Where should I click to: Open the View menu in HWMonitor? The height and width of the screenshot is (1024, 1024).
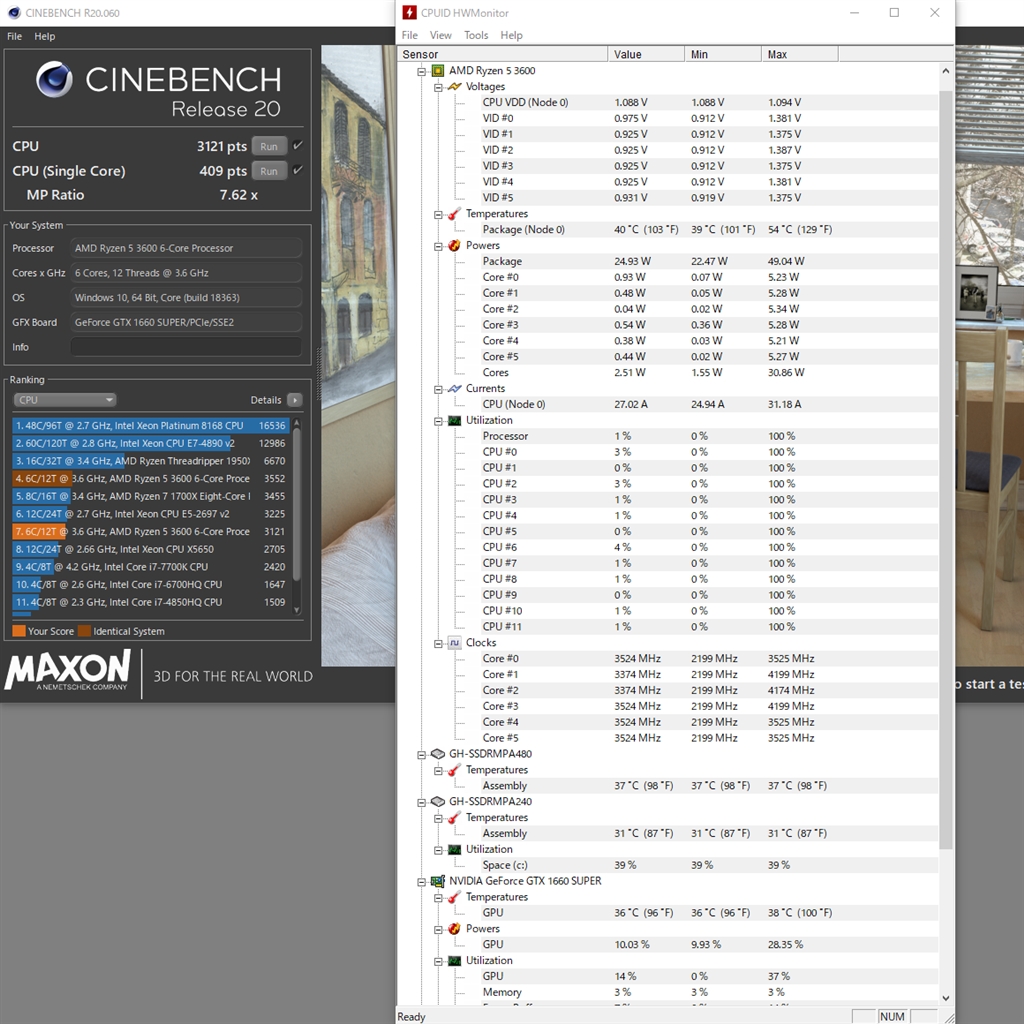pos(440,35)
